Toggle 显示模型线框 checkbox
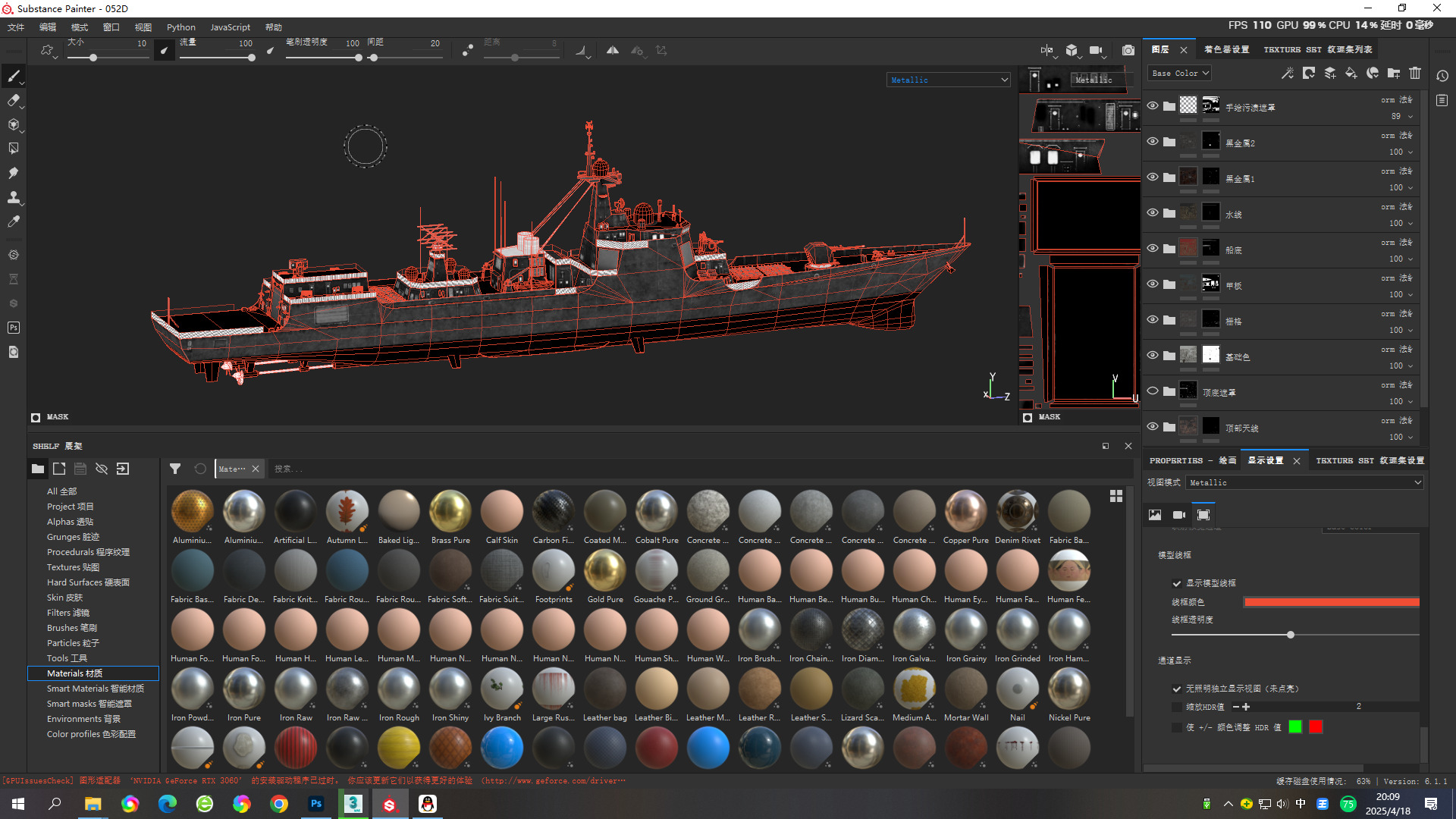This screenshot has width=1456, height=819. (1177, 583)
